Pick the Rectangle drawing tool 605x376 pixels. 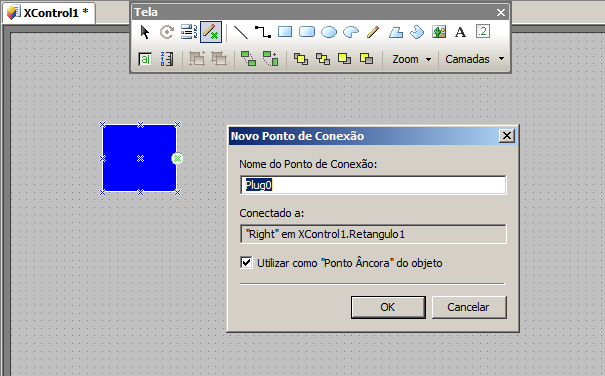pos(285,32)
